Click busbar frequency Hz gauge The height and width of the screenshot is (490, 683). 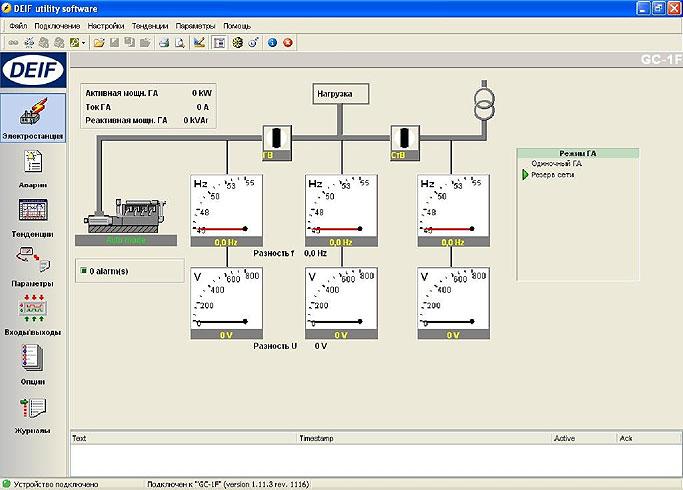pyautogui.click(x=342, y=211)
